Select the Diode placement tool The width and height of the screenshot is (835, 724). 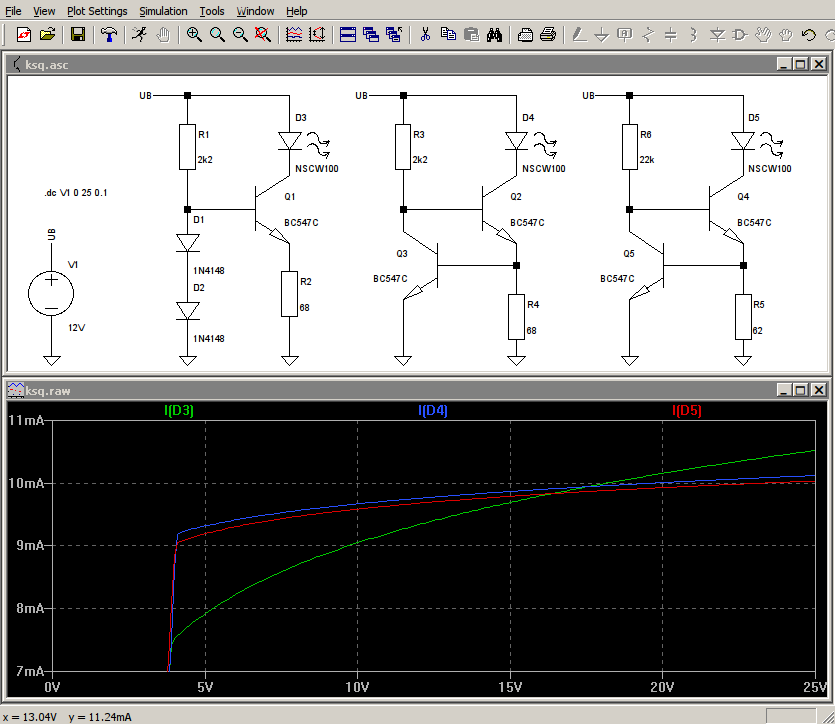(717, 35)
